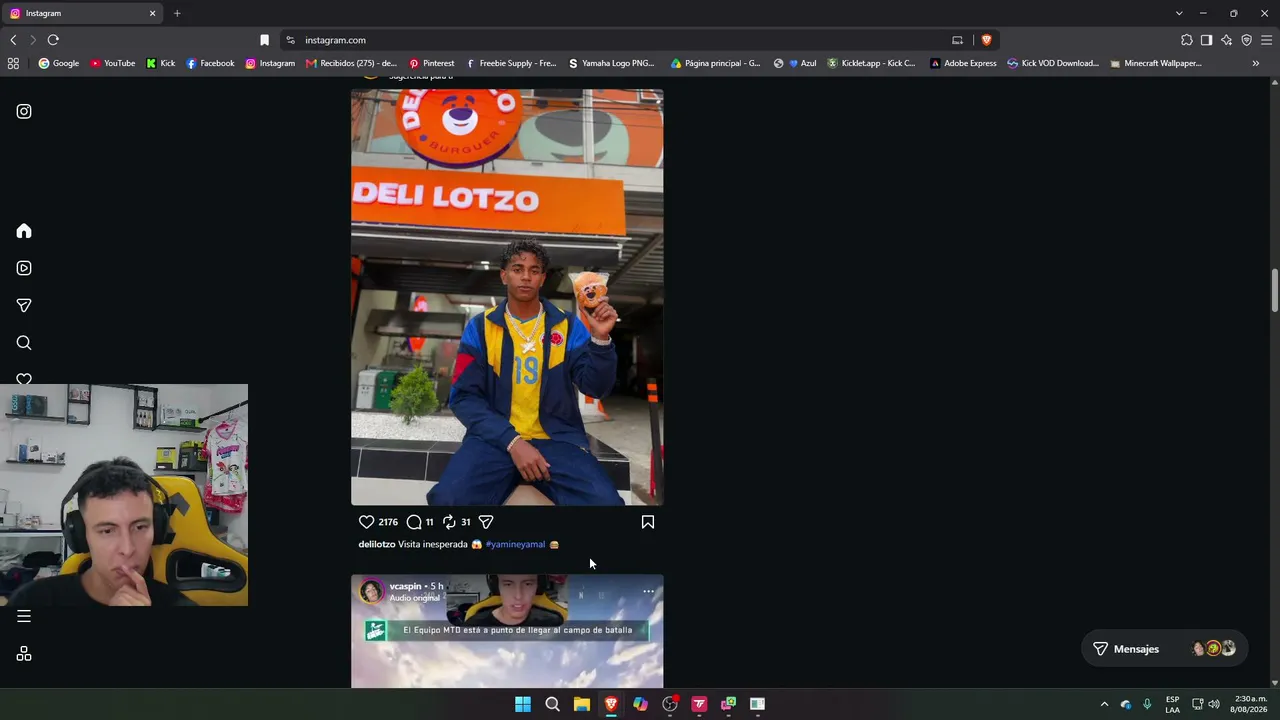Open direct messages paper-plane sidebar icon
This screenshot has height=720, width=1280.
[24, 305]
